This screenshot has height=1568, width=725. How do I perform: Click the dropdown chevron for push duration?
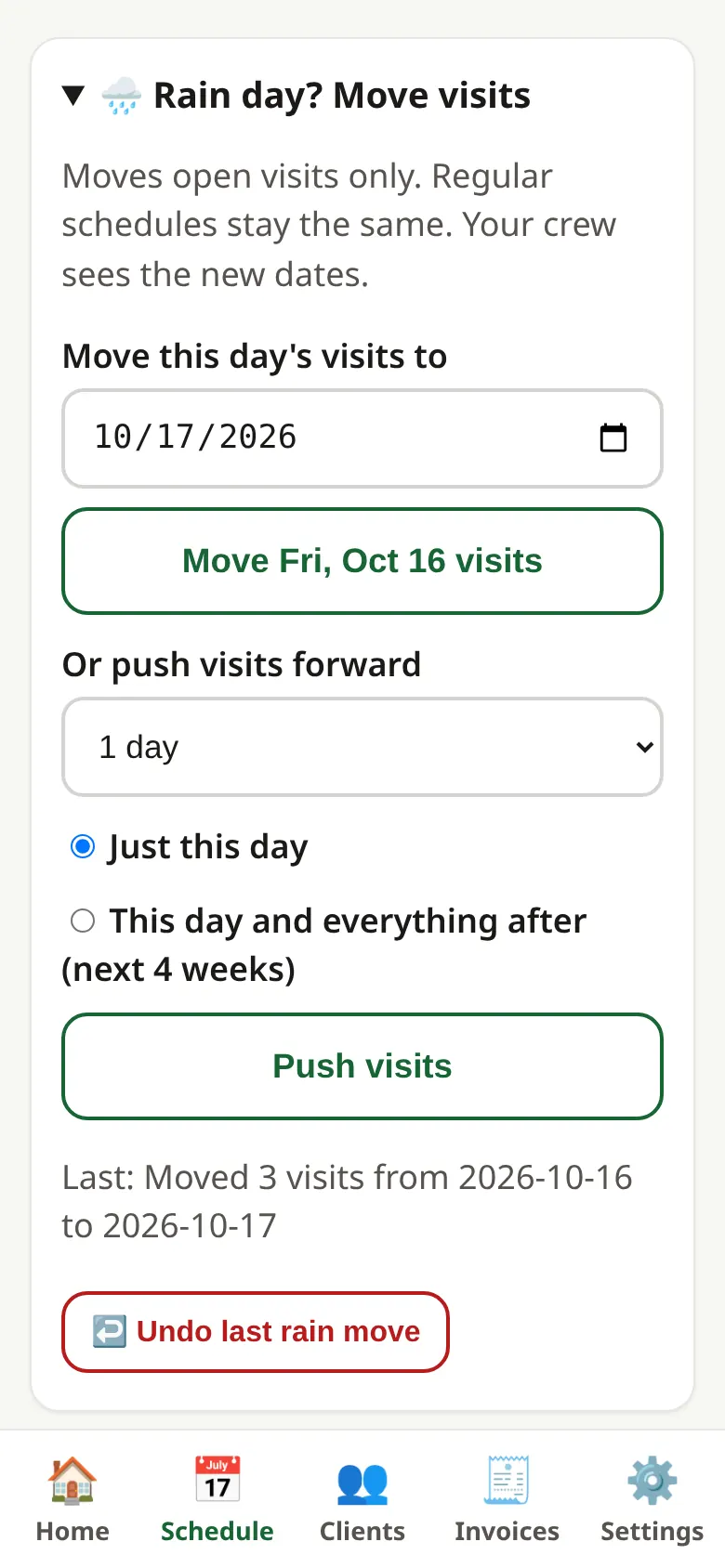click(644, 747)
